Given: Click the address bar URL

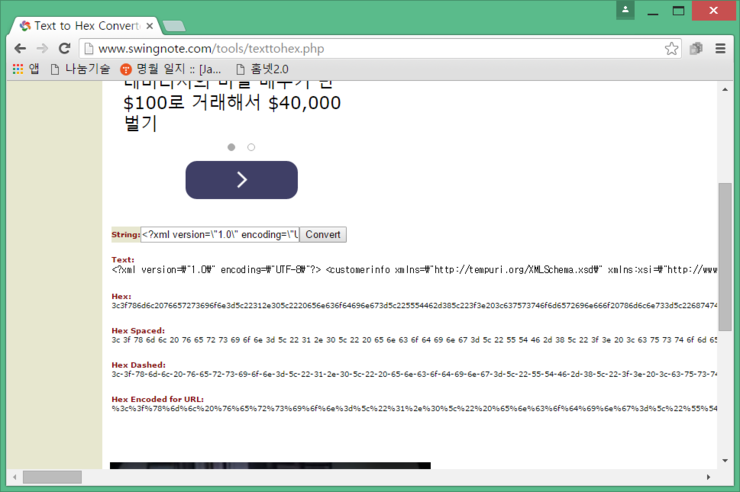Looking at the screenshot, I should (210, 48).
